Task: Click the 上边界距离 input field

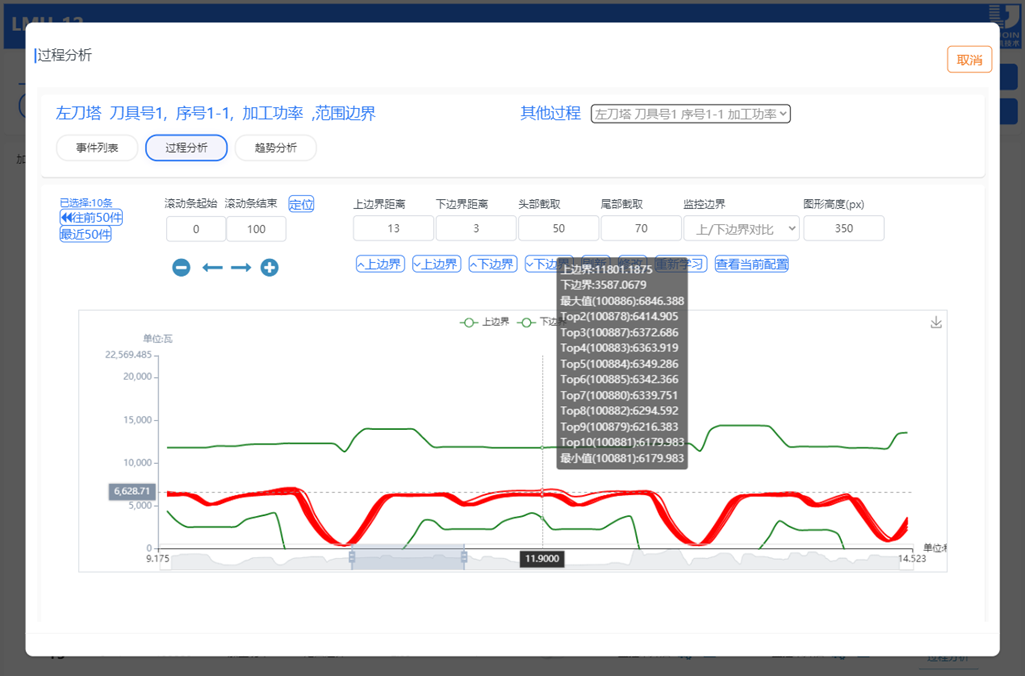Action: (394, 228)
